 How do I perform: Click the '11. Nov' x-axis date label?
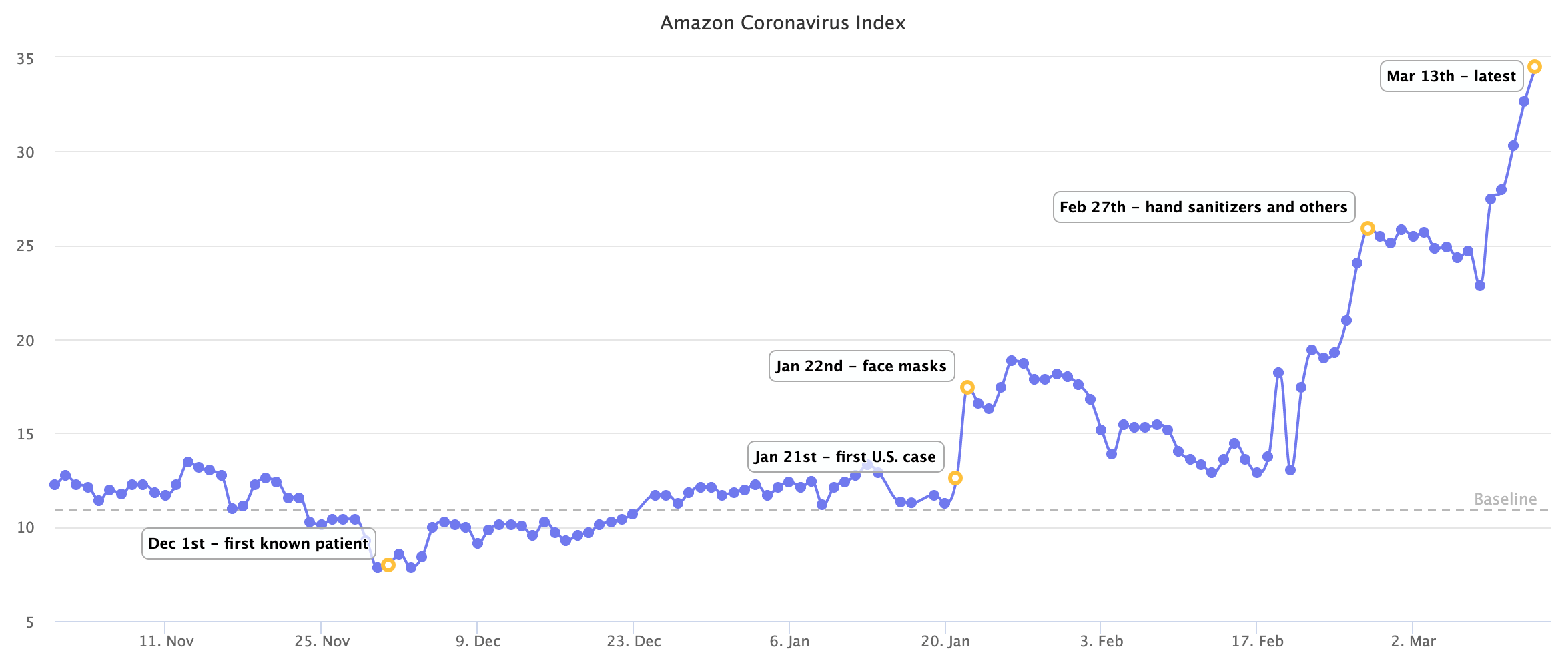pos(166,641)
